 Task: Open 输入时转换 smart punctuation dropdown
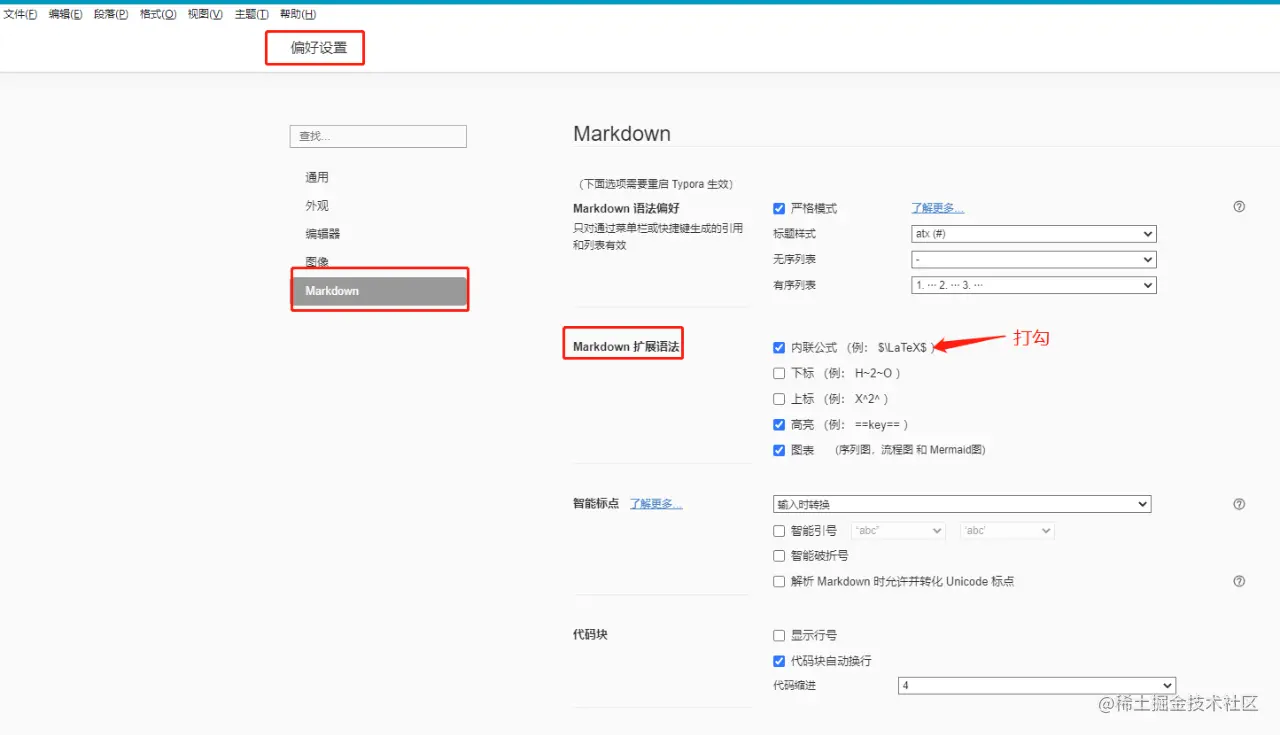[962, 504]
